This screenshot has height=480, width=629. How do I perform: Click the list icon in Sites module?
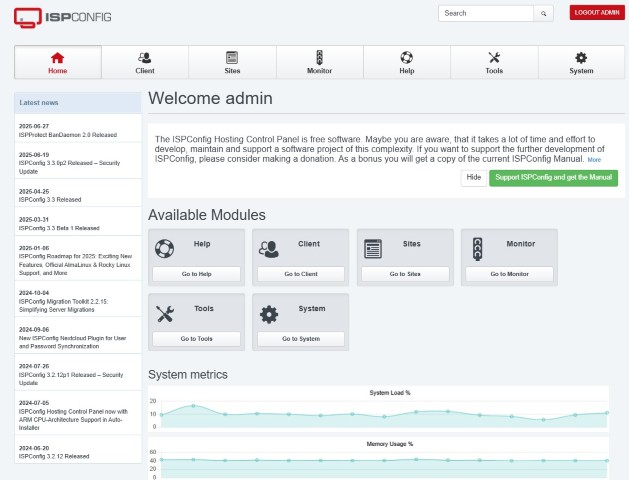point(373,247)
